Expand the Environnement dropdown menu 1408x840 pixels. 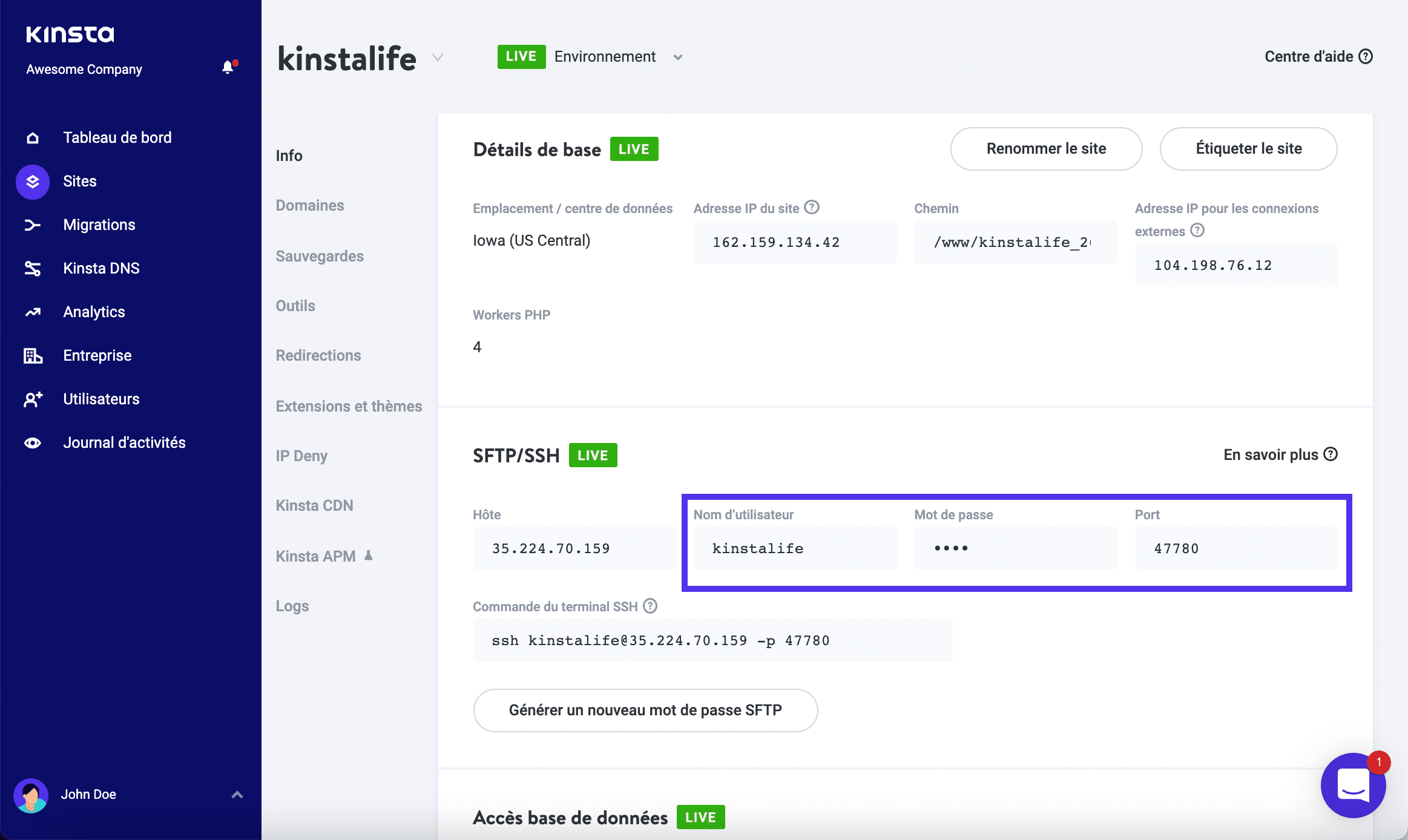[678, 56]
